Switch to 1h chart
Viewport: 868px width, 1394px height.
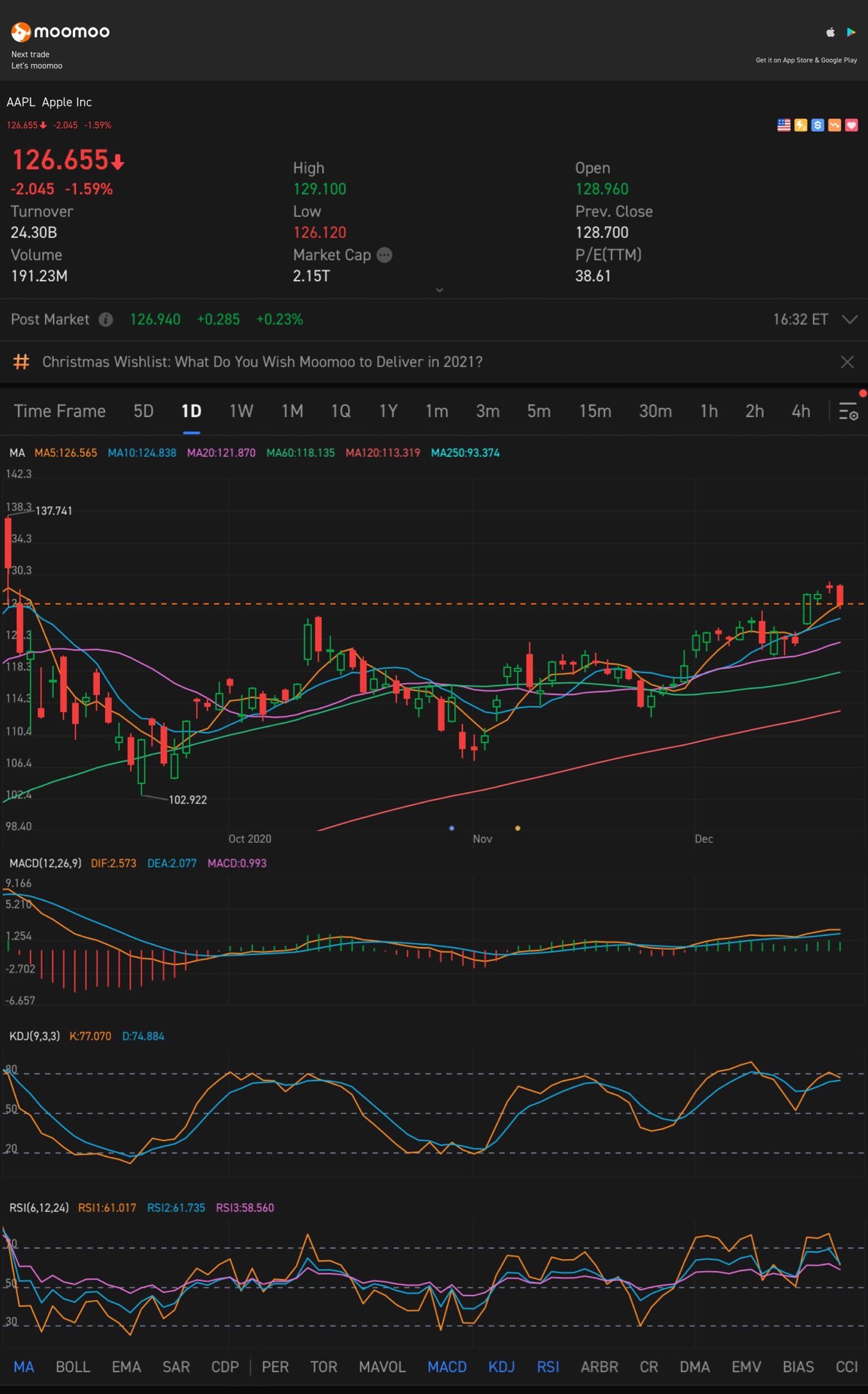[x=708, y=411]
